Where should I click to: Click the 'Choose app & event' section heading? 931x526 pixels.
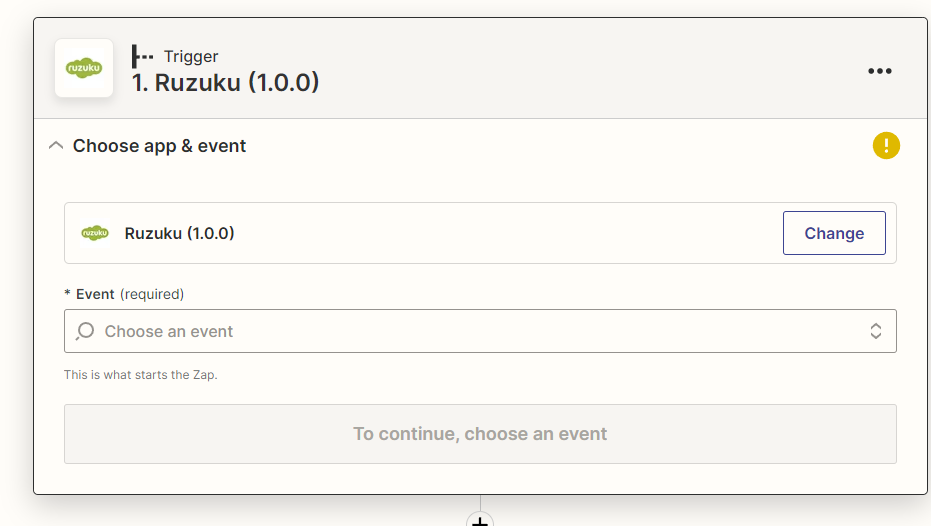[x=159, y=146]
